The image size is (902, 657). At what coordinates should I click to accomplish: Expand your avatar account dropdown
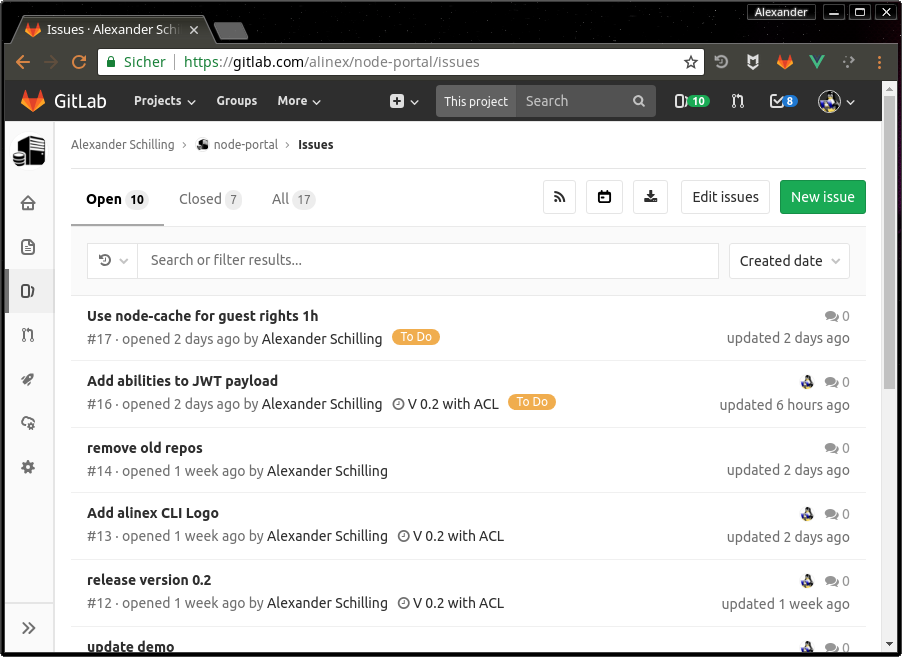(833, 101)
